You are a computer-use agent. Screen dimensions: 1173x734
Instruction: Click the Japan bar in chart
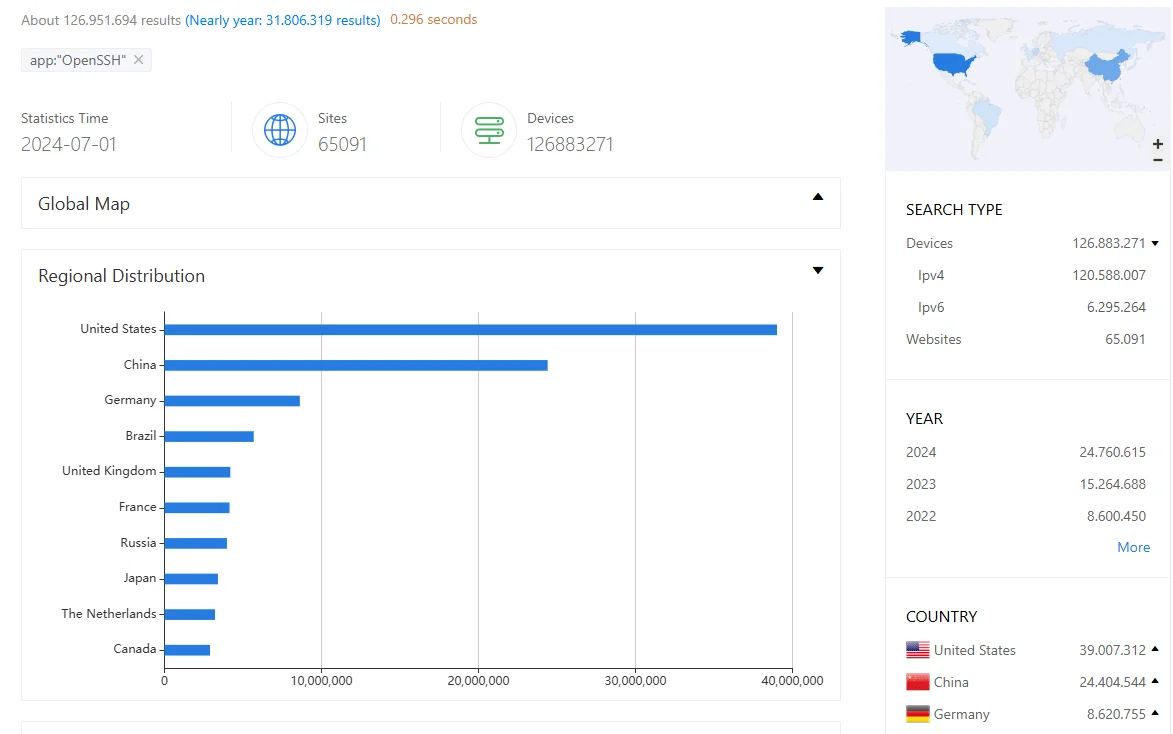pos(191,578)
